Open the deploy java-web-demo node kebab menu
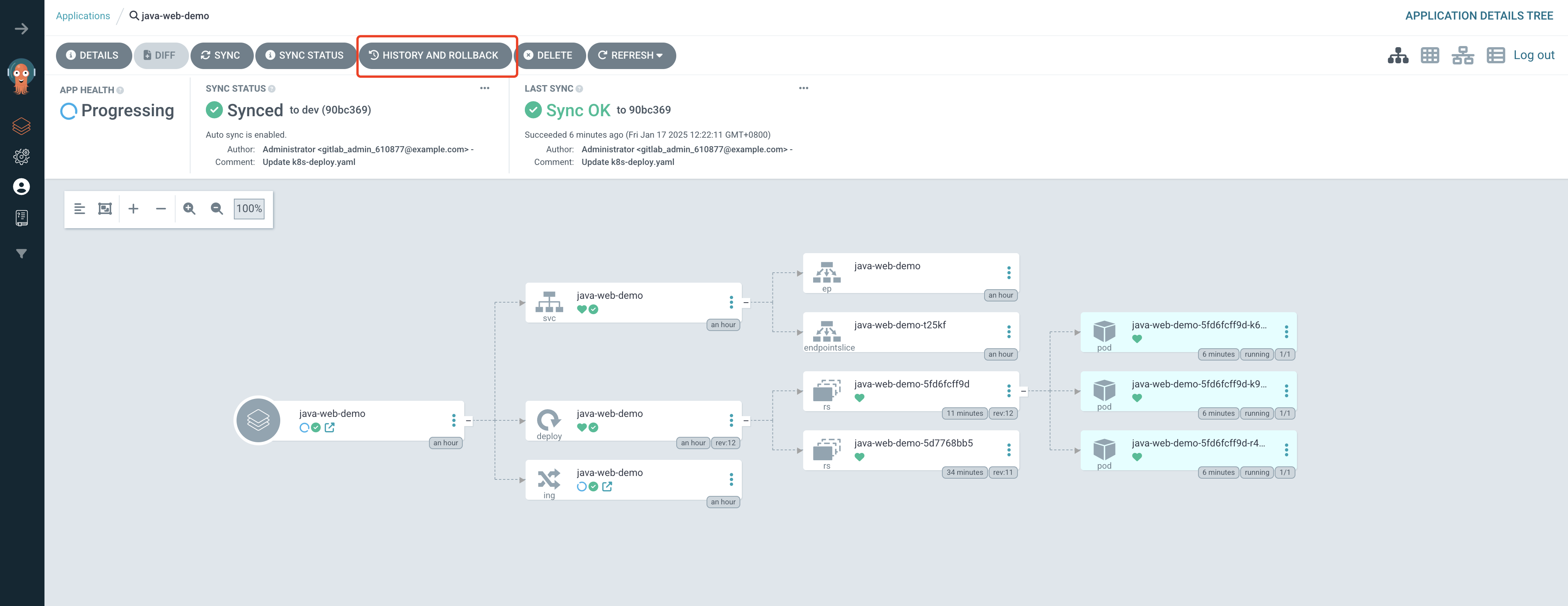 [x=731, y=420]
